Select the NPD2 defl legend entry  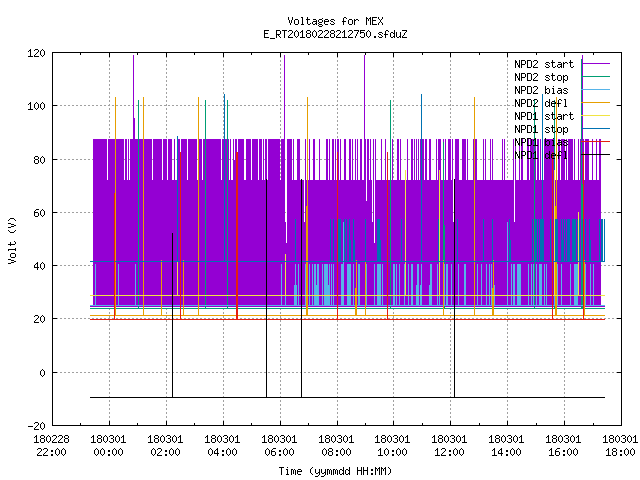point(541,103)
